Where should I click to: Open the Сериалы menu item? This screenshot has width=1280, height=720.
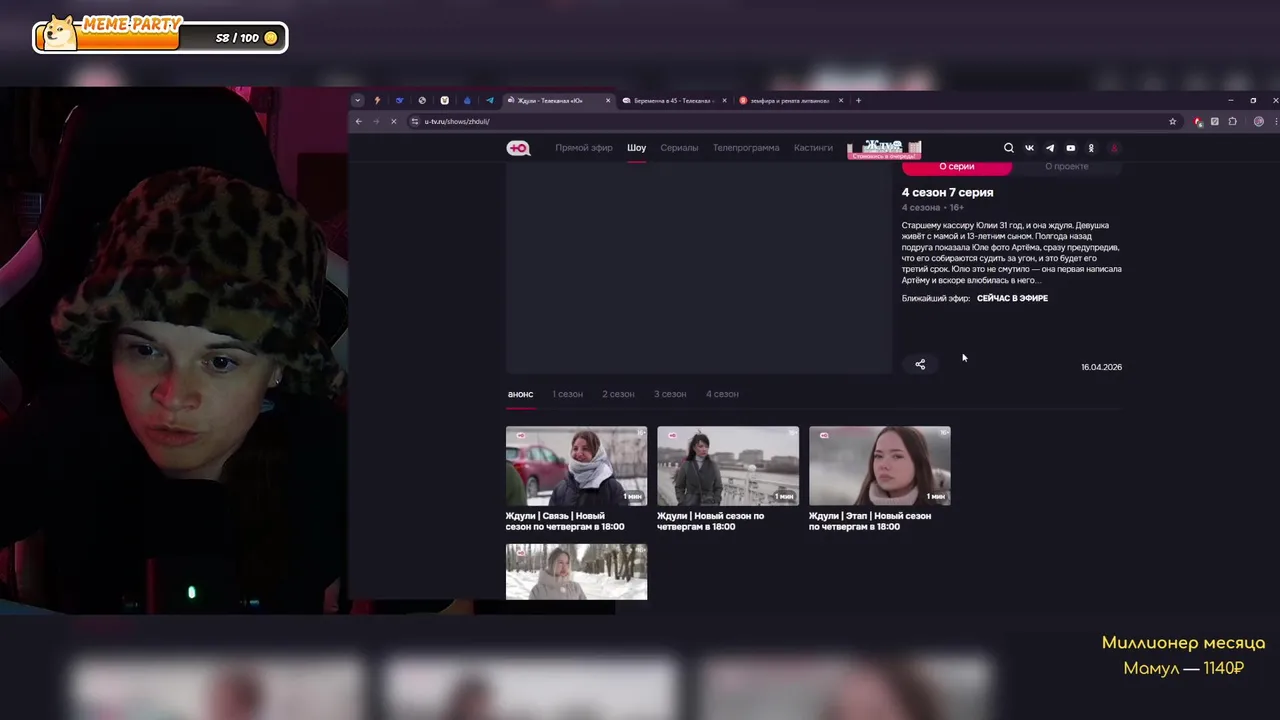679,148
